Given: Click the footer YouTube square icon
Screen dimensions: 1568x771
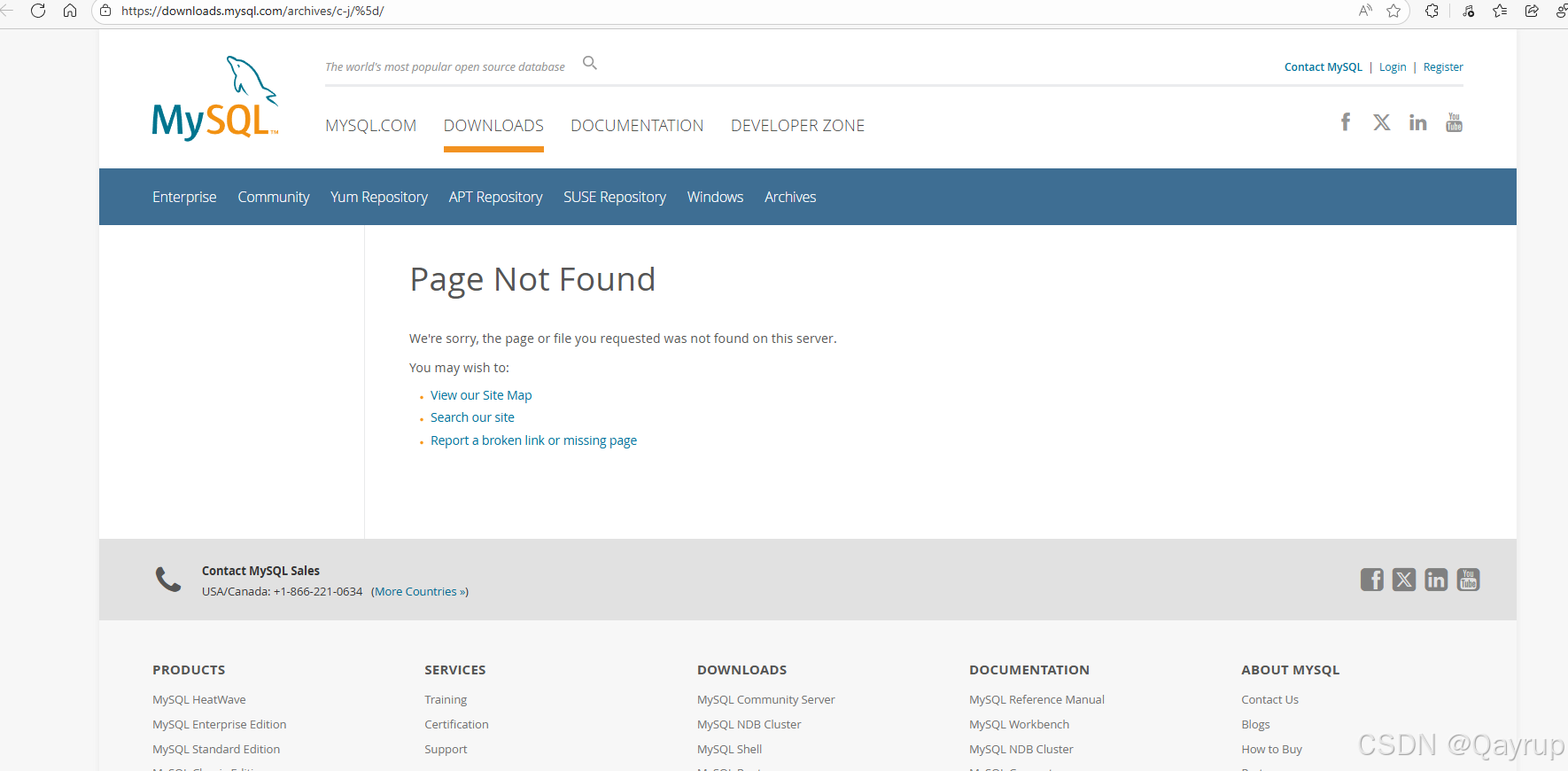Looking at the screenshot, I should (x=1469, y=580).
